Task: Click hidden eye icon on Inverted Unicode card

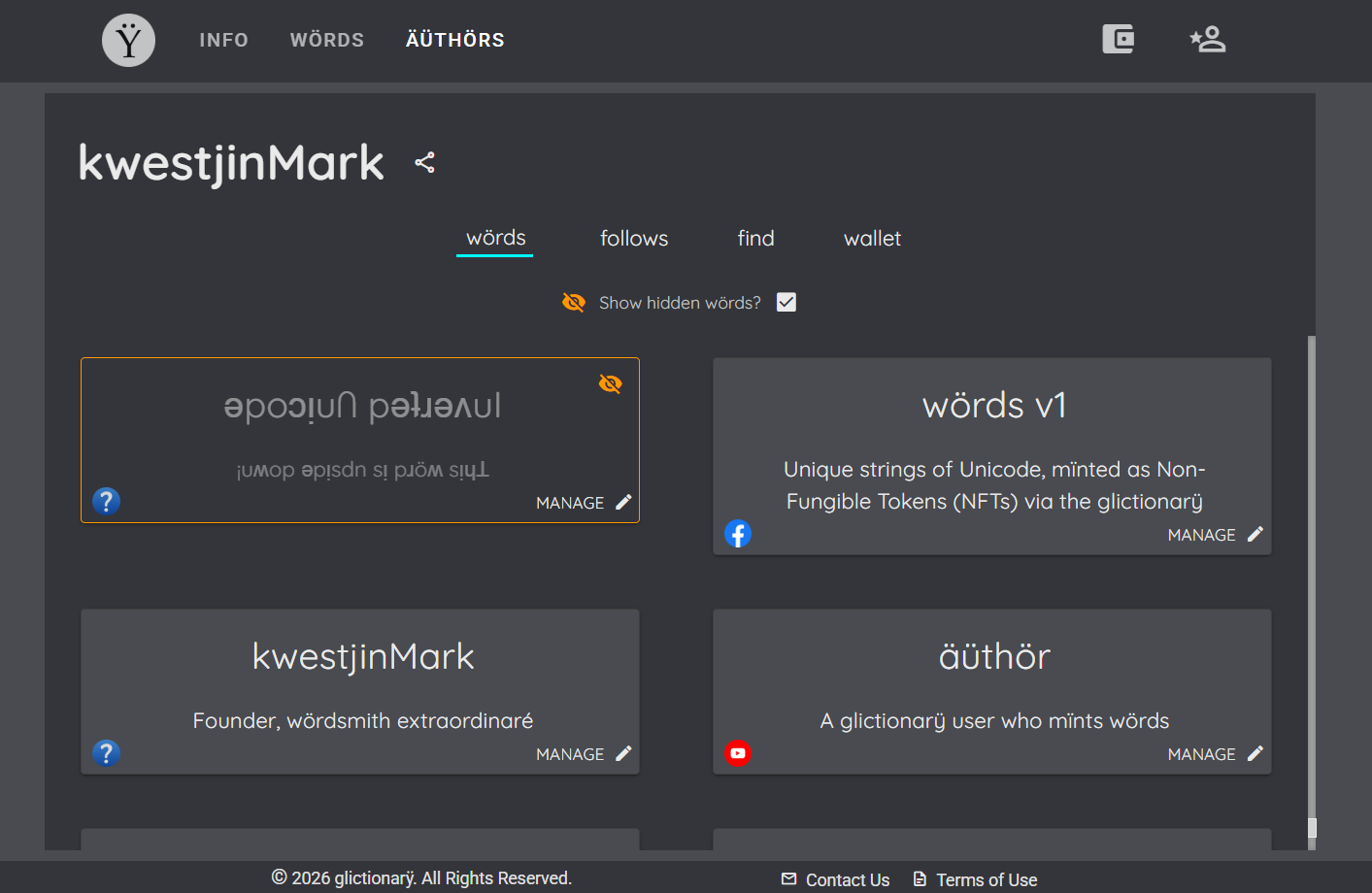Action: [x=611, y=383]
